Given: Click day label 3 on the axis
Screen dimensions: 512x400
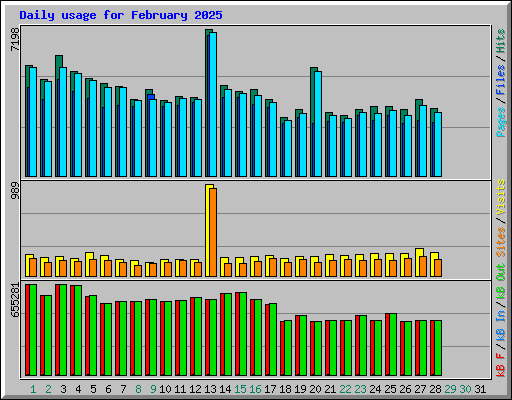Looking at the screenshot, I should point(63,389).
